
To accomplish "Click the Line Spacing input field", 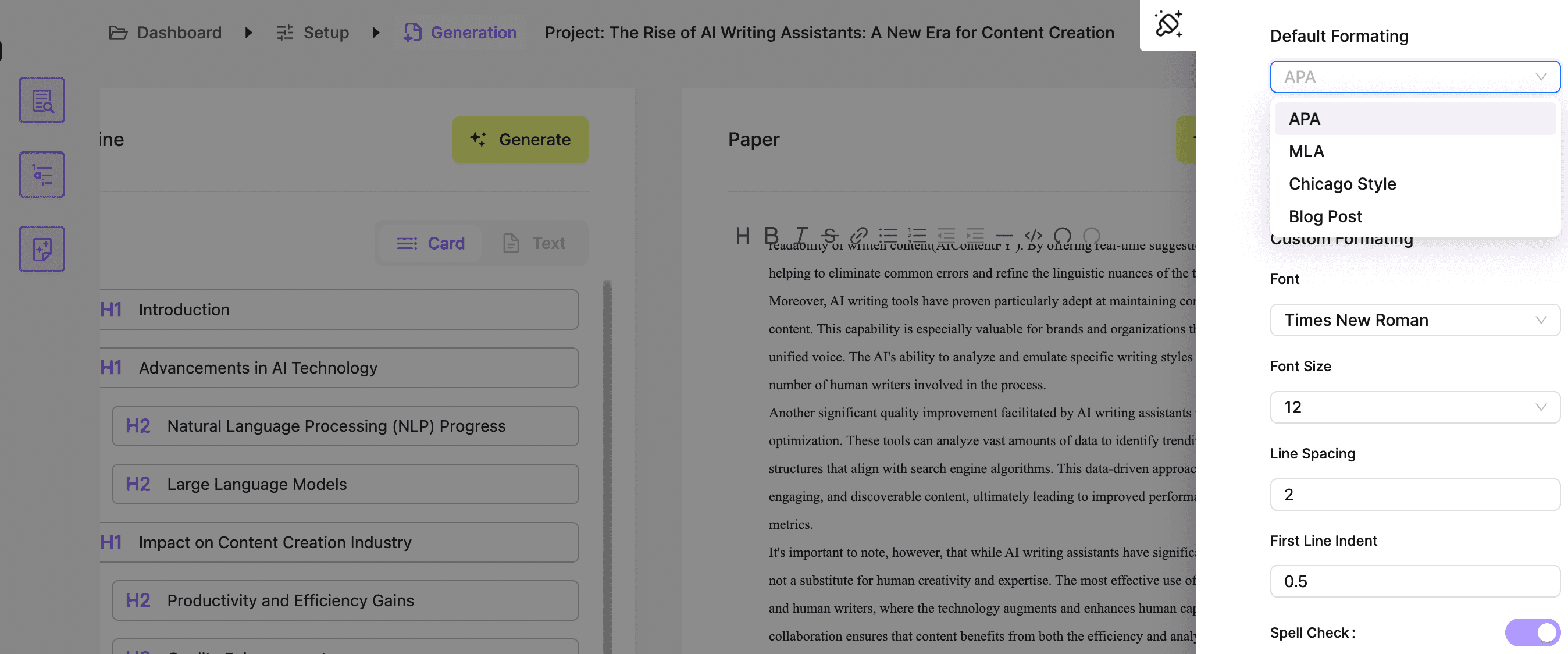I will [x=1414, y=495].
